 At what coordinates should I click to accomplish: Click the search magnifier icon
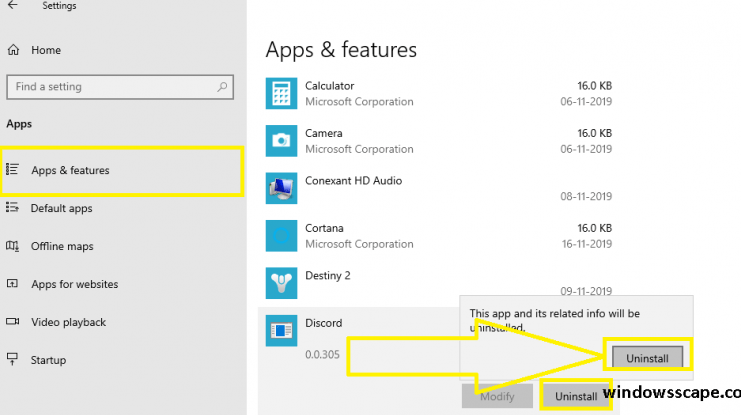(222, 87)
